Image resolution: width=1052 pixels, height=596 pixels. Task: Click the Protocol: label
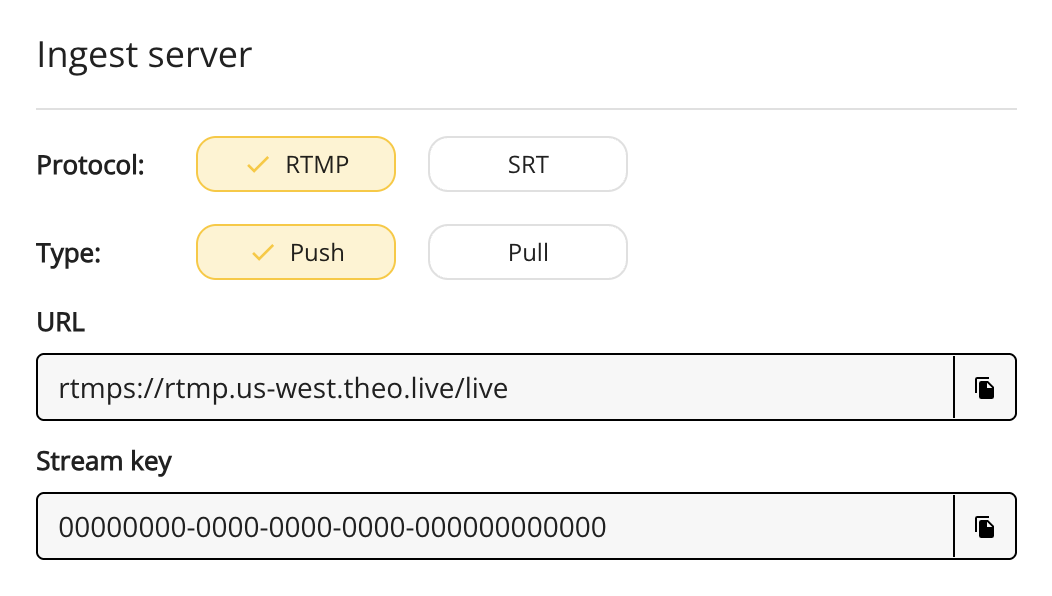91,165
